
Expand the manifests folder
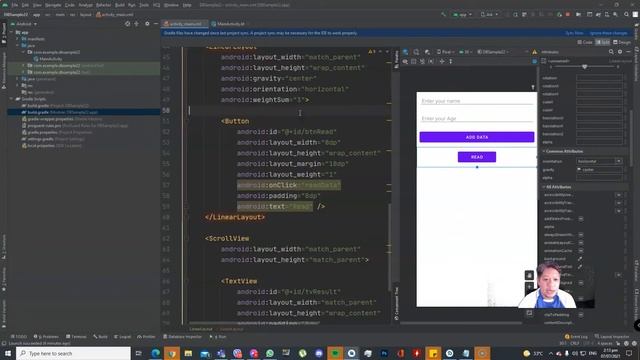[x=18, y=39]
